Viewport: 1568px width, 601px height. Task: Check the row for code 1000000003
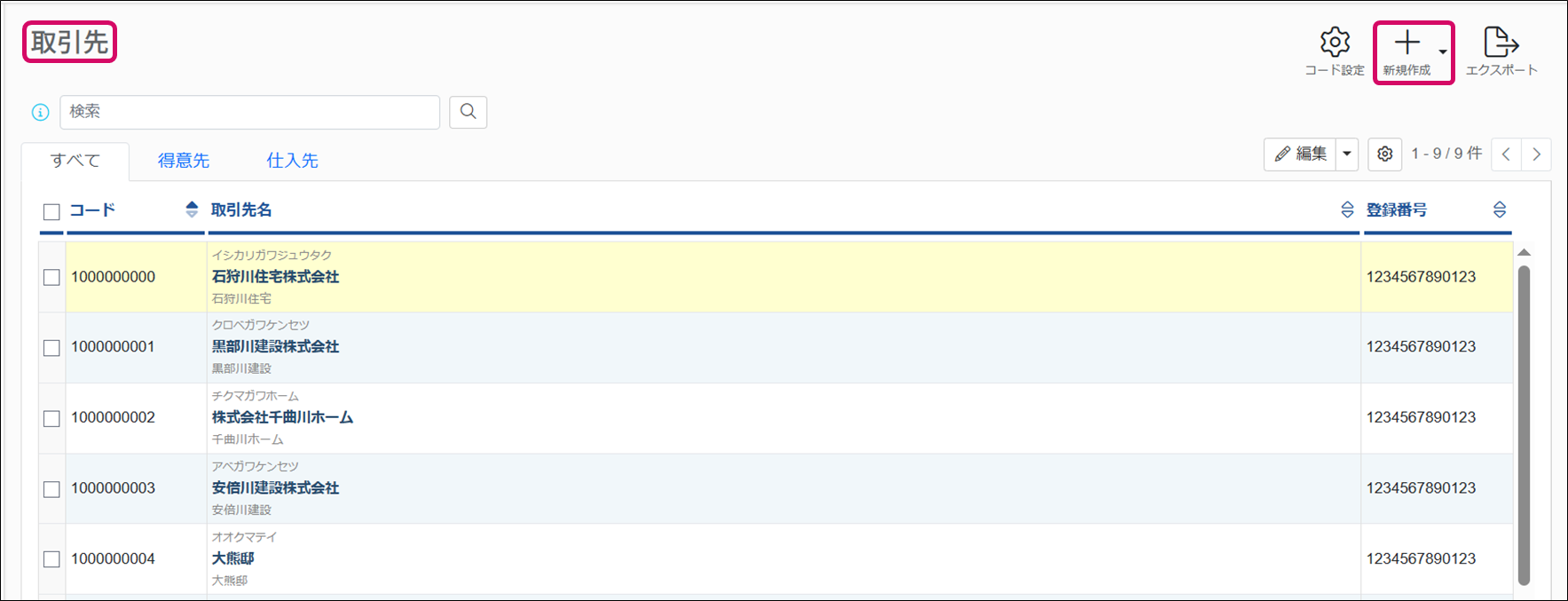point(51,489)
